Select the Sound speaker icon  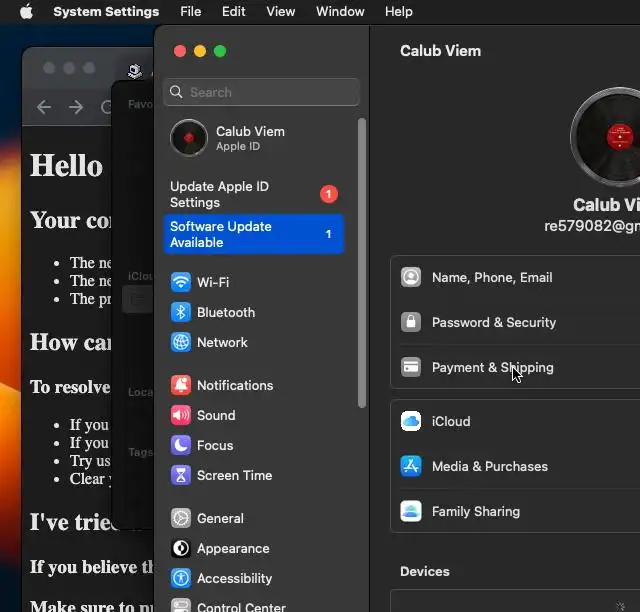(181, 415)
